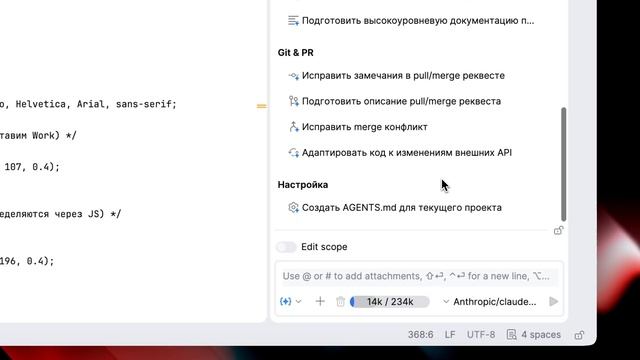Click the 14k / 234k token usage bar

click(x=390, y=302)
